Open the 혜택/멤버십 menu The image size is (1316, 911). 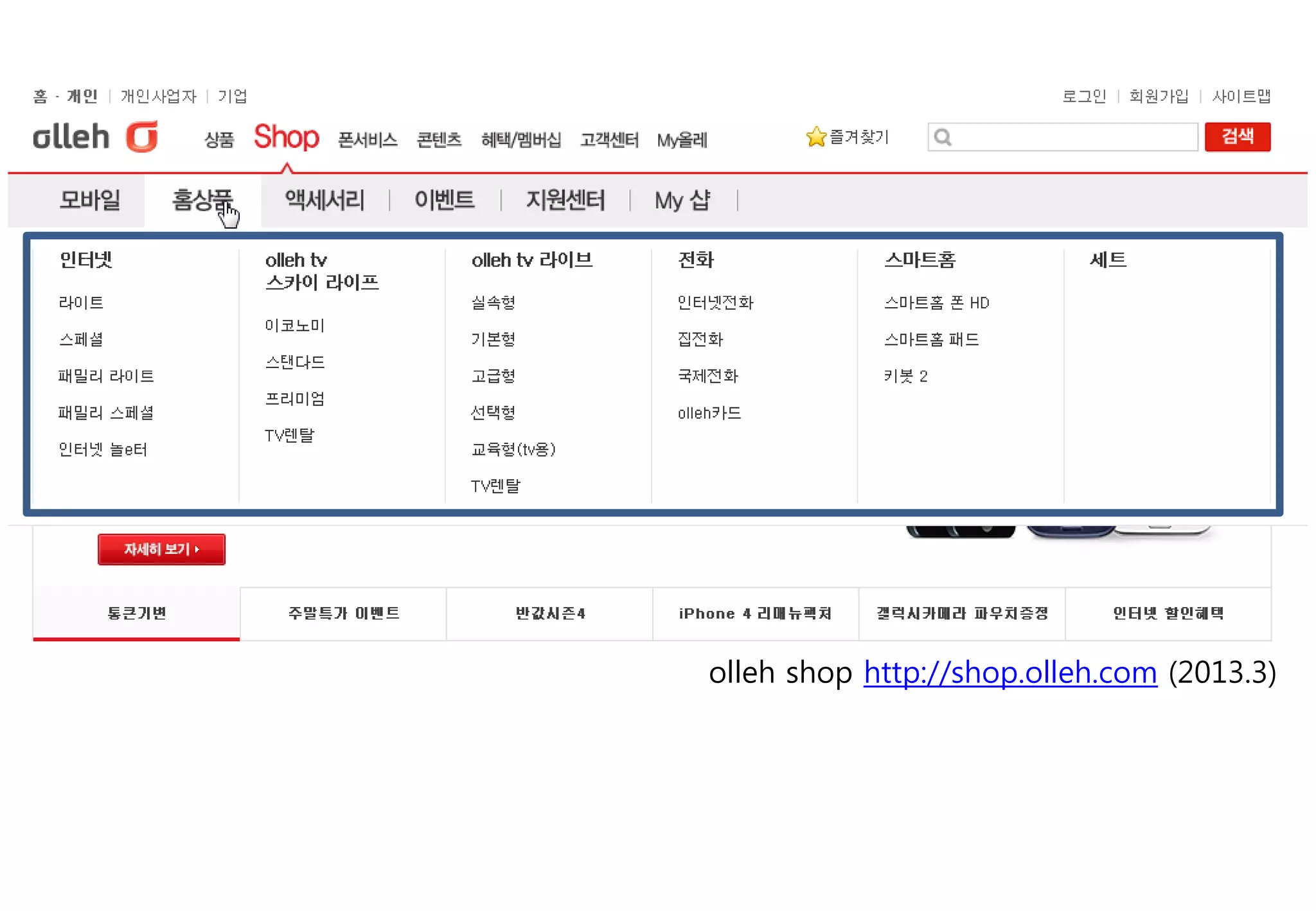point(521,139)
